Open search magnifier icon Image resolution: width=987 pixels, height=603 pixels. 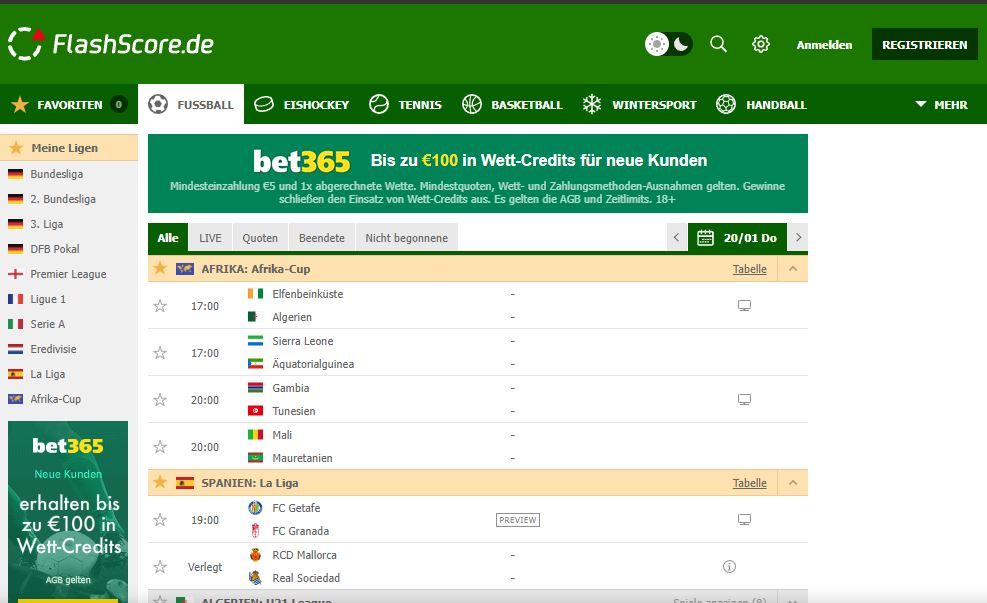[718, 44]
